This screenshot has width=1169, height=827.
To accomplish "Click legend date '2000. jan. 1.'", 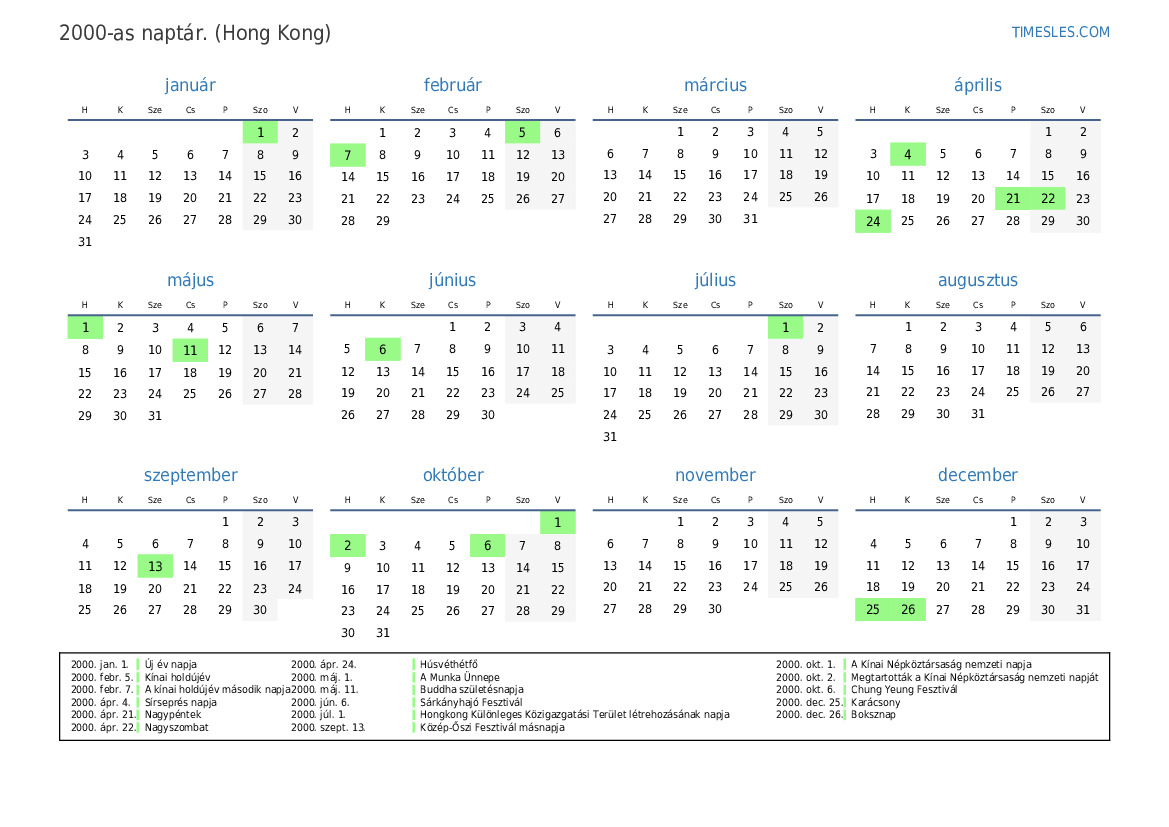I will pyautogui.click(x=100, y=664).
